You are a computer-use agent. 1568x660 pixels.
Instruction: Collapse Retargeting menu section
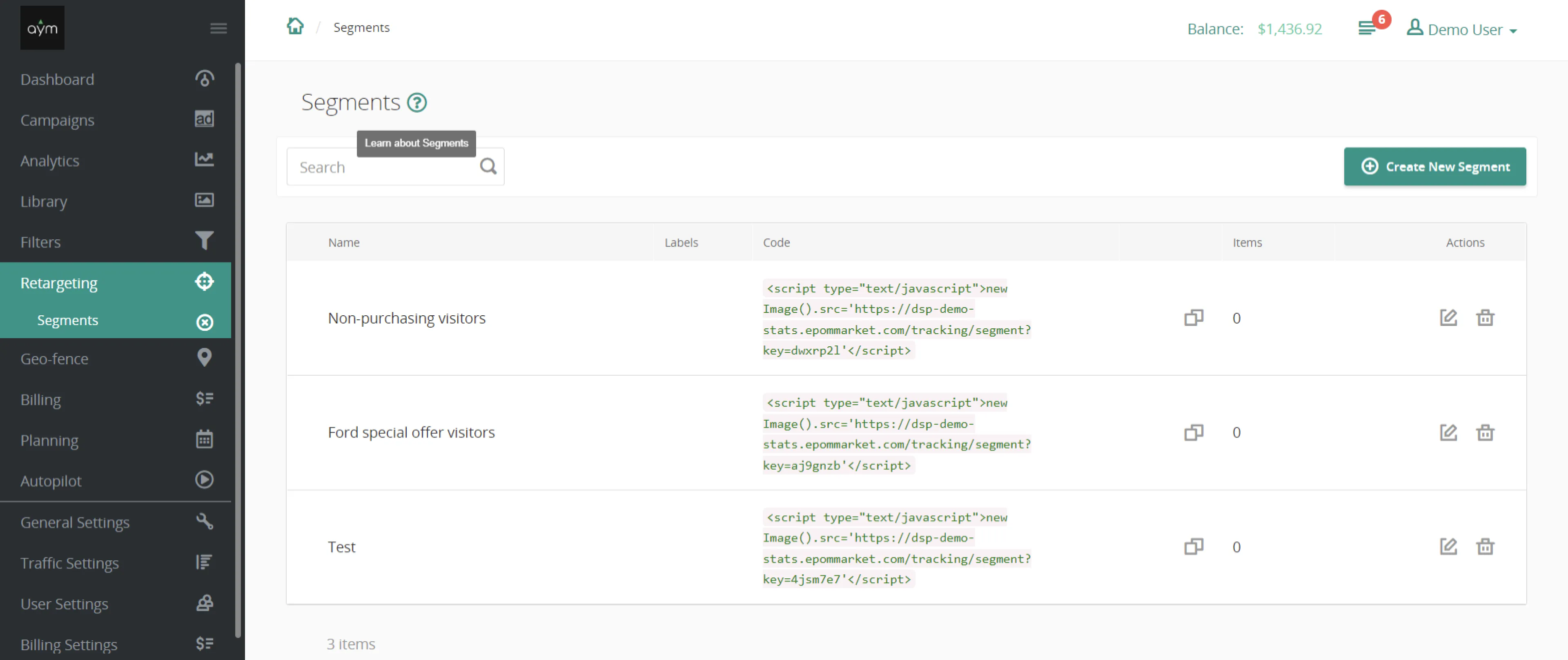[x=116, y=283]
